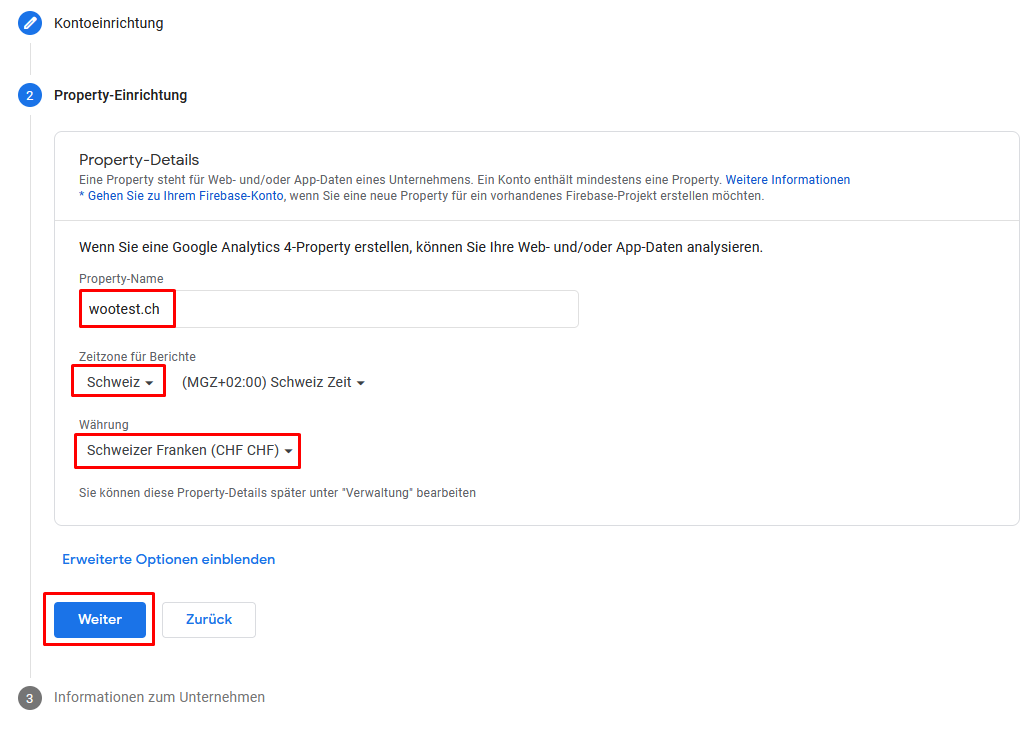Click the caret next to Schweiz
Viewport: 1035px width, 730px height.
click(149, 383)
